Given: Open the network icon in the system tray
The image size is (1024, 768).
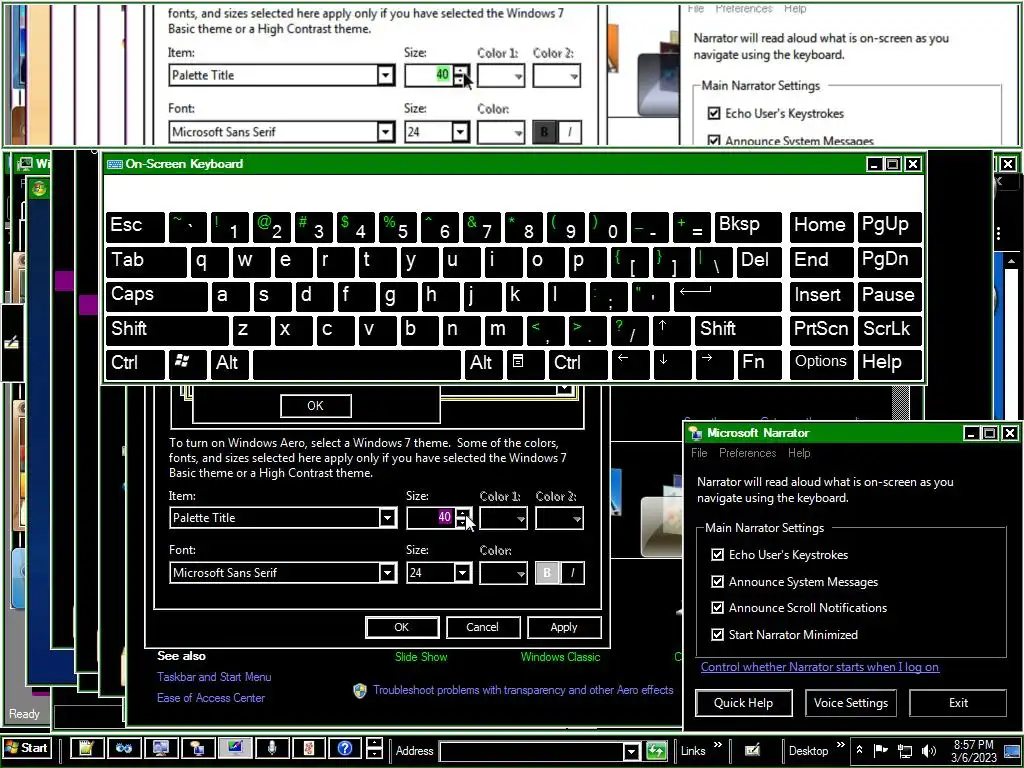Looking at the screenshot, I should tap(904, 751).
